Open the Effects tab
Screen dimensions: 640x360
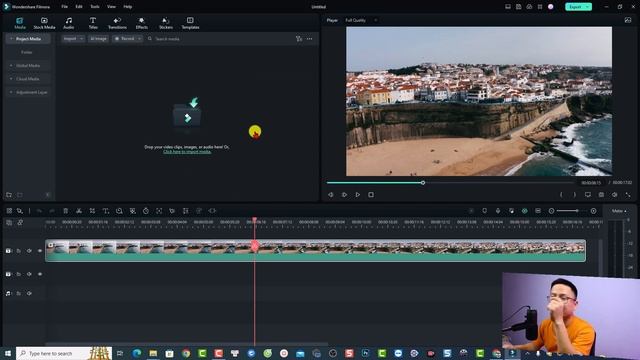(x=142, y=23)
